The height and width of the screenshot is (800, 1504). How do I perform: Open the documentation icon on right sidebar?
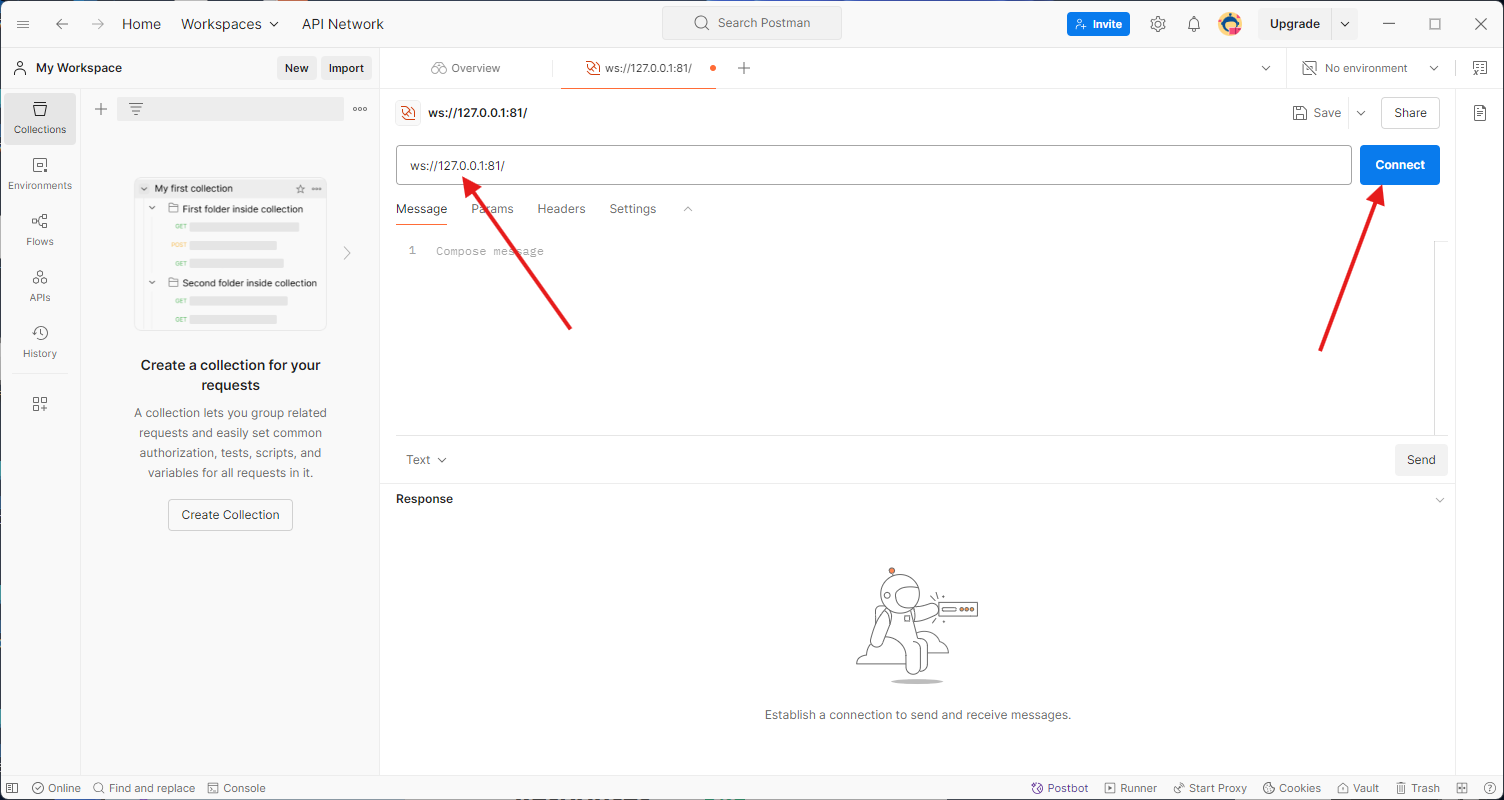[x=1480, y=113]
